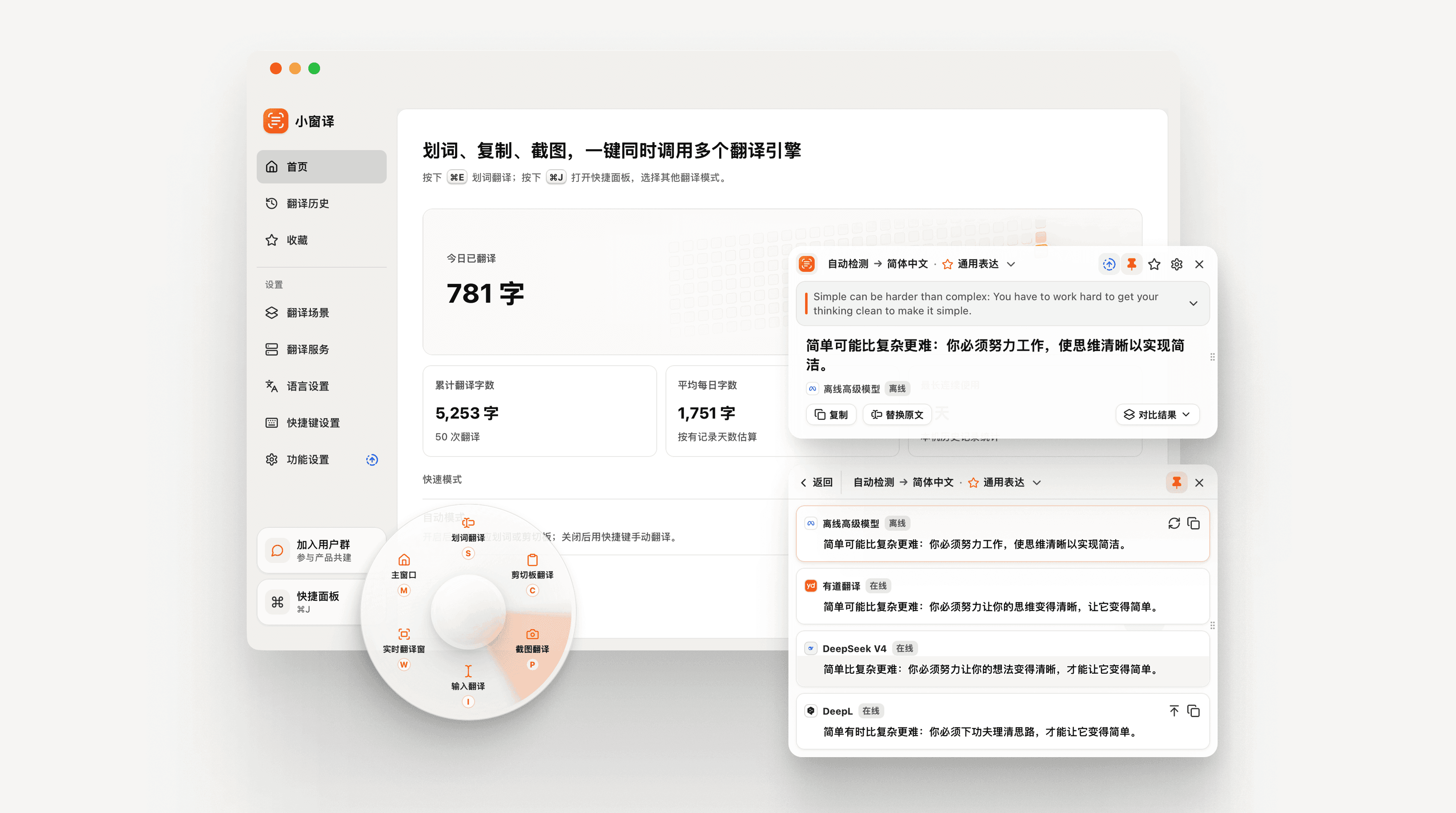Viewport: 1456px width, 813px height.
Task: Click the ⌘E shortcut key badge
Action: (457, 178)
